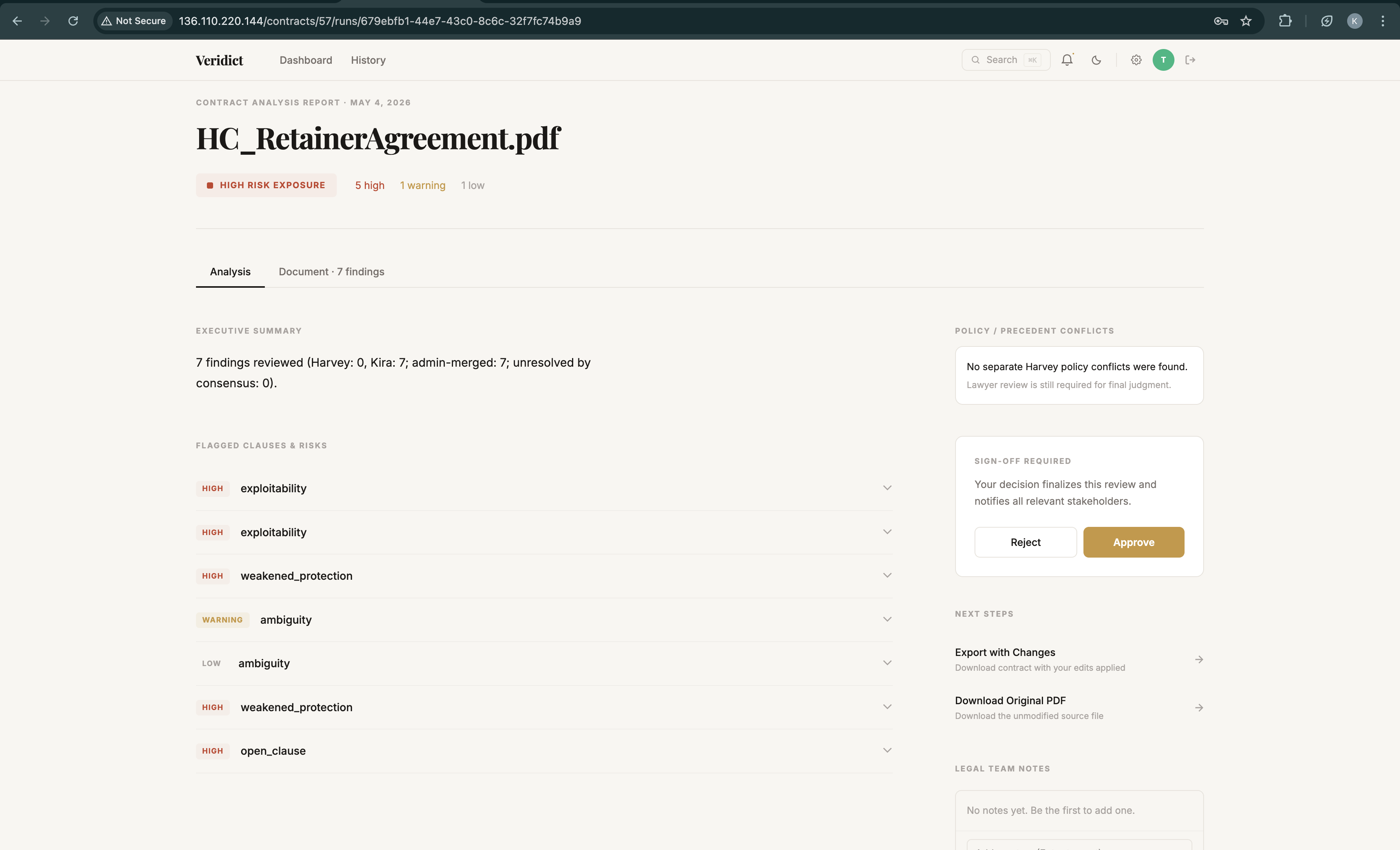1400x850 pixels.
Task: Expand the second HIGH exploitability finding
Action: pyautogui.click(x=544, y=532)
